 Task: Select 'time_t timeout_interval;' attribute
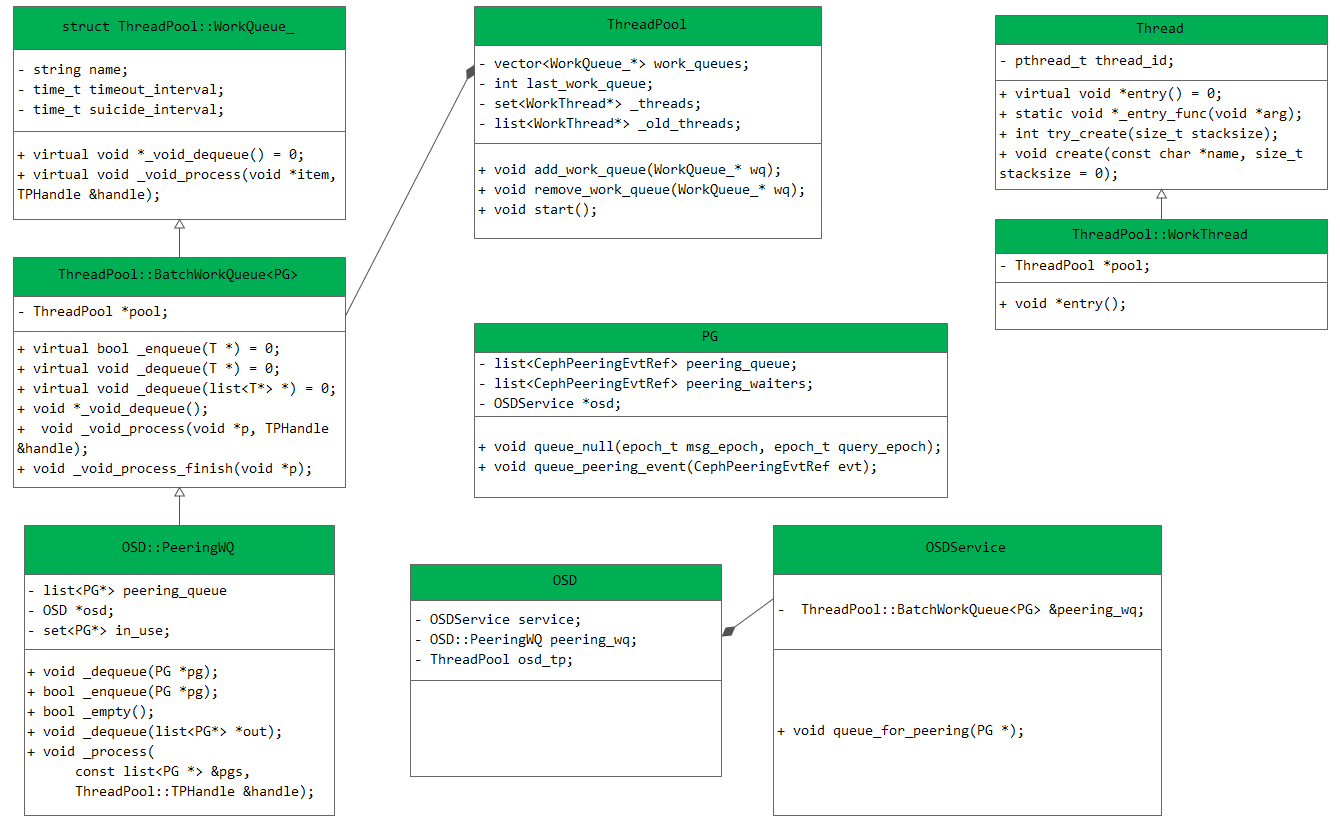pos(121,90)
